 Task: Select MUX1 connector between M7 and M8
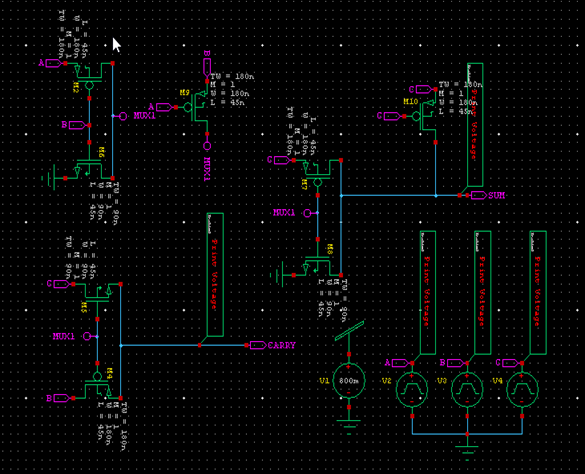(307, 213)
